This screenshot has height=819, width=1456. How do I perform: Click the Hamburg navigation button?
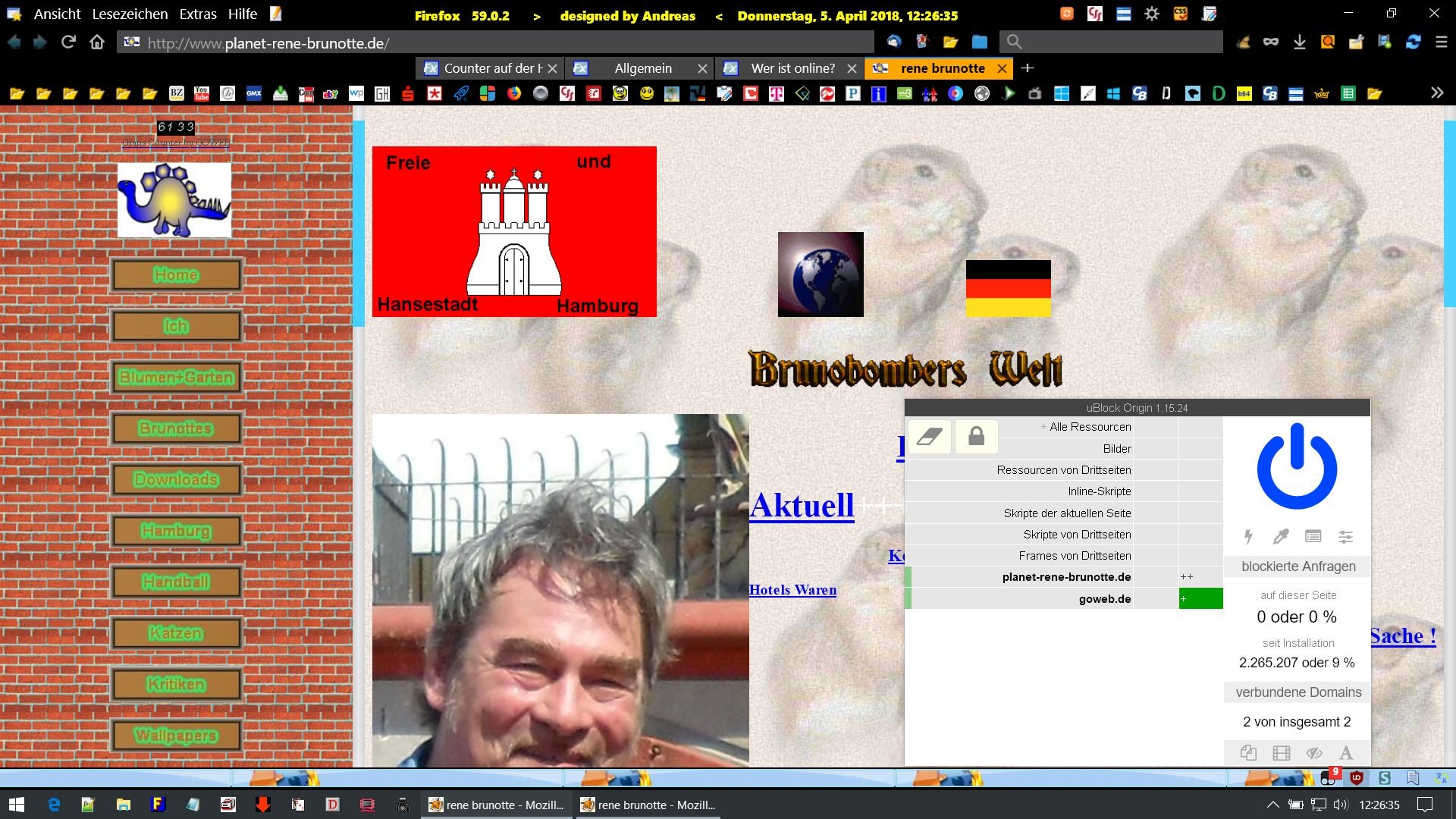(176, 531)
